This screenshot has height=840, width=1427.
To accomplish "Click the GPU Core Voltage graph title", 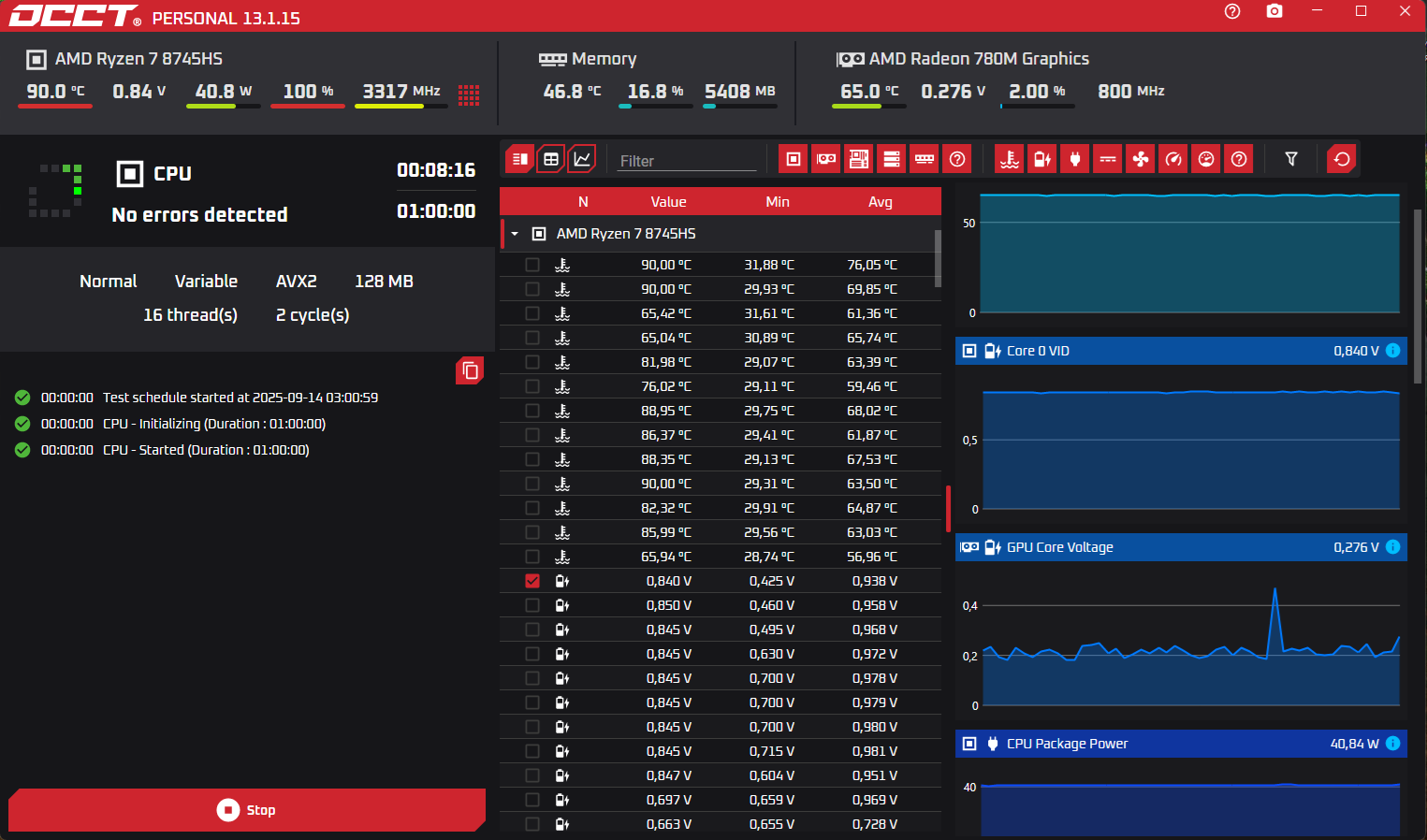I will pyautogui.click(x=1060, y=547).
